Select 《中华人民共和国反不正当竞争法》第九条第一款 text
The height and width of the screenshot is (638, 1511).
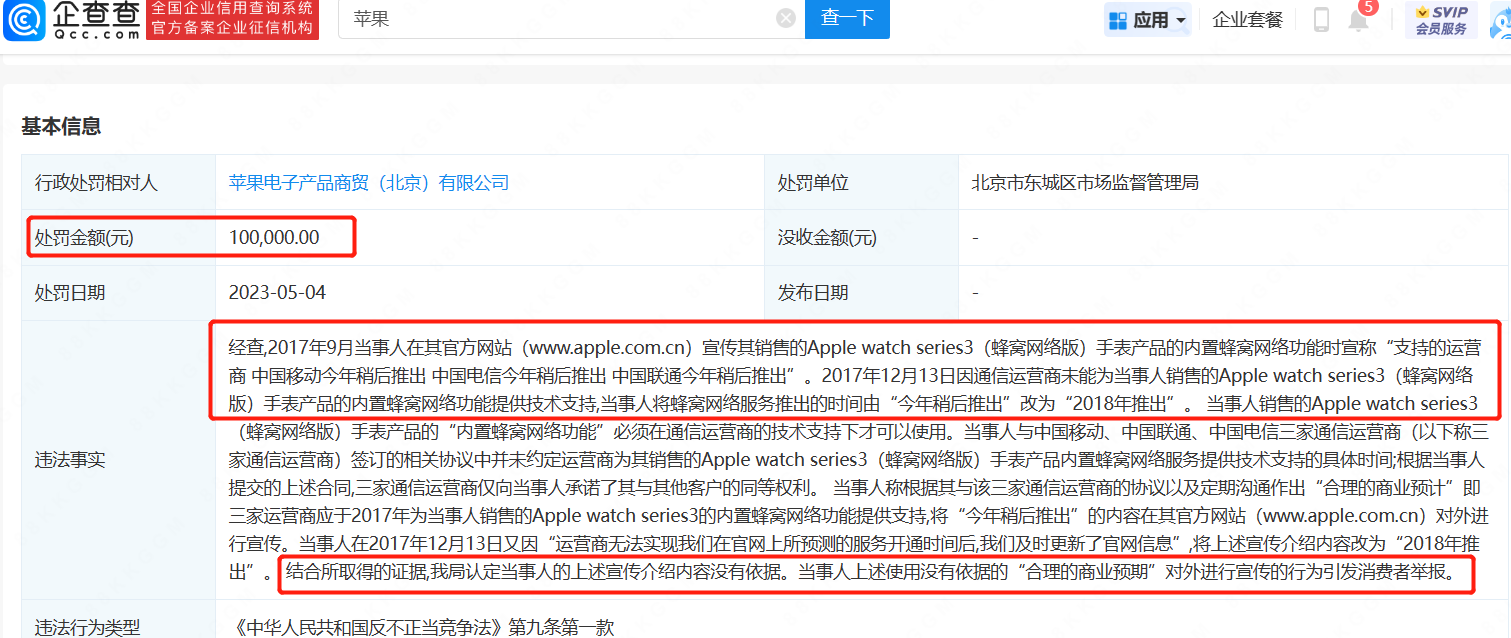(421, 628)
